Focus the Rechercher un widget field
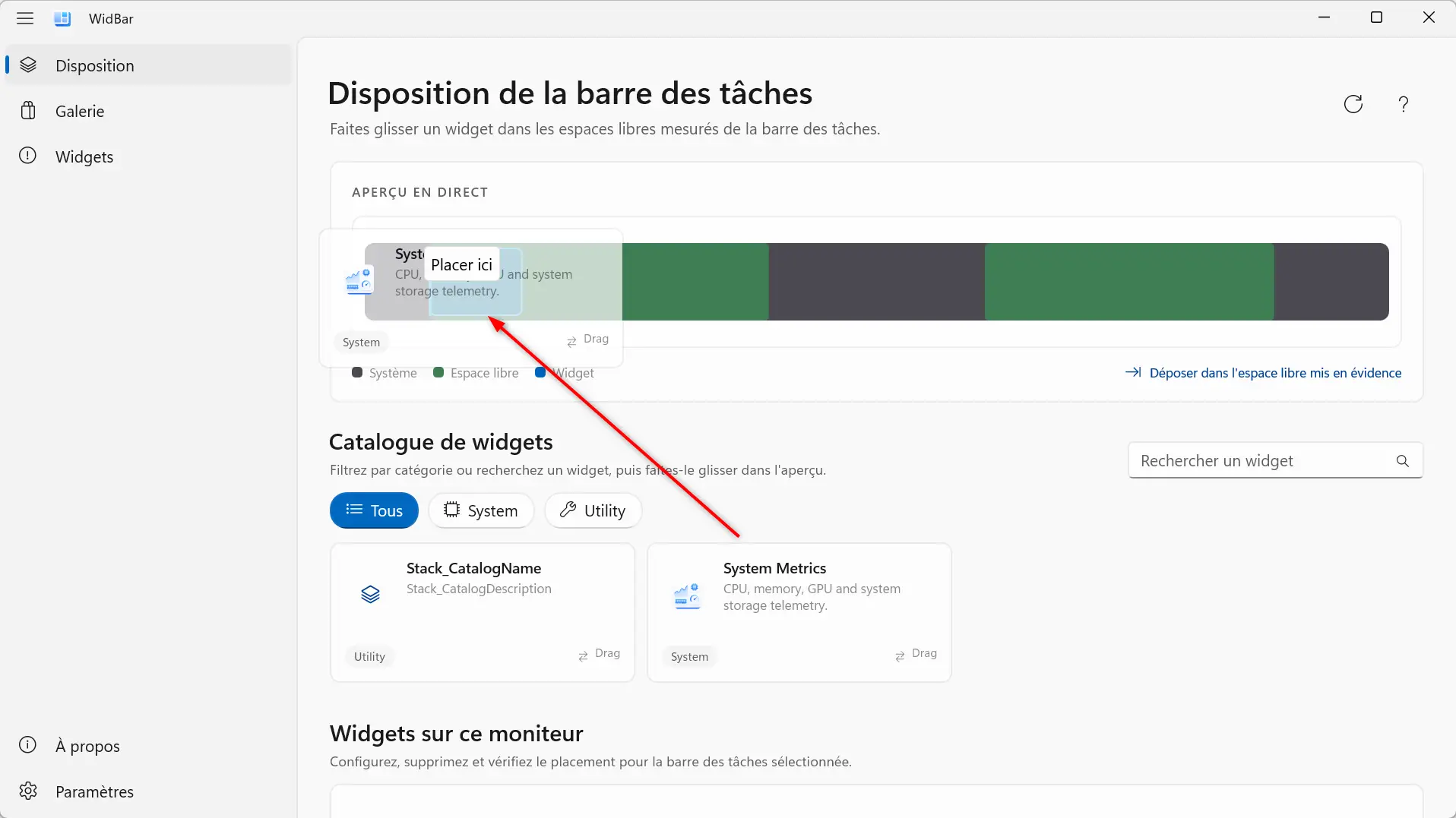This screenshot has height=818, width=1456. pyautogui.click(x=1275, y=461)
